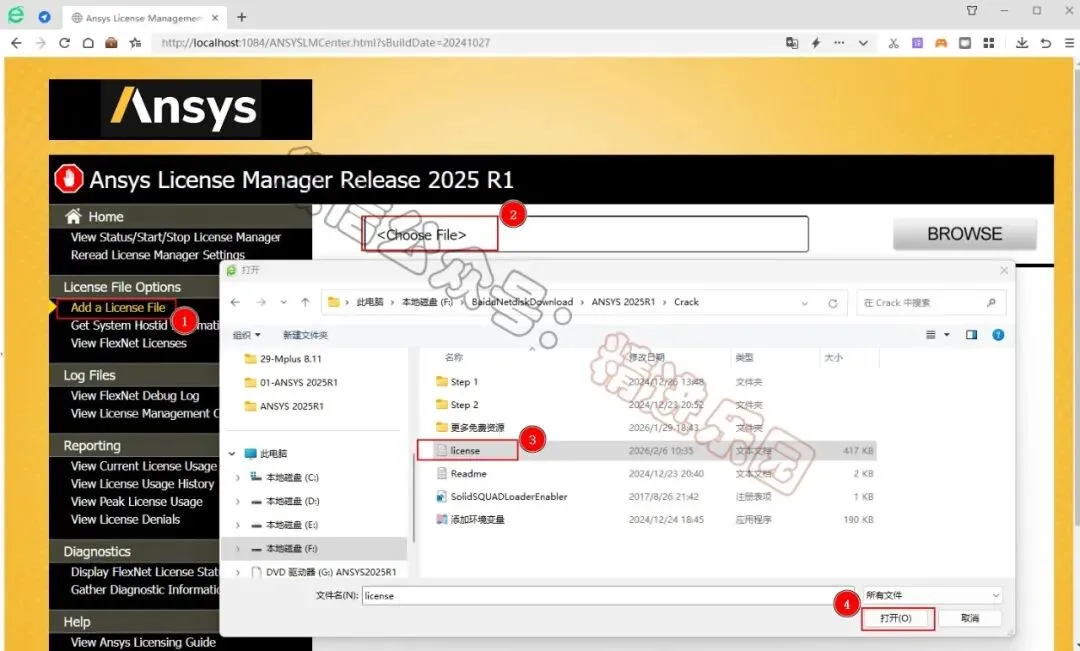1080x651 pixels.
Task: Open the three-dot more options icon
Action: (x=839, y=43)
